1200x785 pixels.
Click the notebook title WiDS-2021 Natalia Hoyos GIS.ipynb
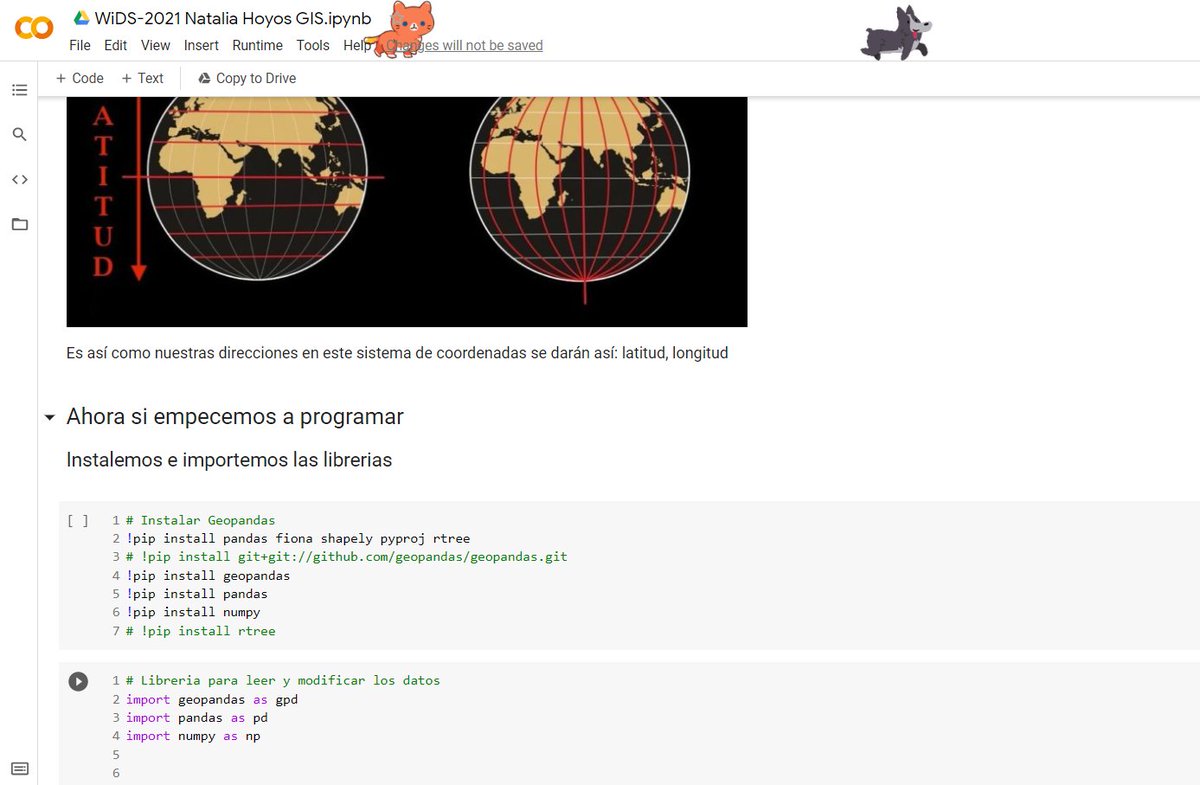pos(233,18)
